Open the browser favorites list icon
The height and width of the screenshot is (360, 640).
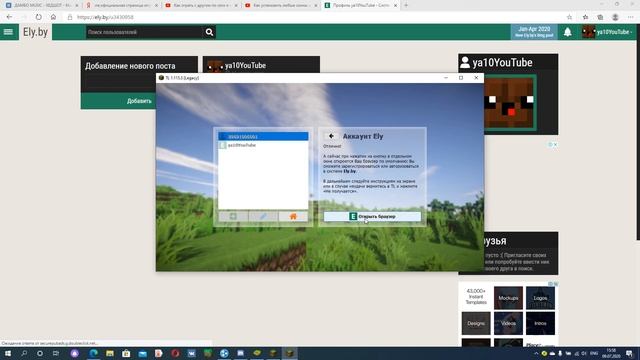(585, 17)
